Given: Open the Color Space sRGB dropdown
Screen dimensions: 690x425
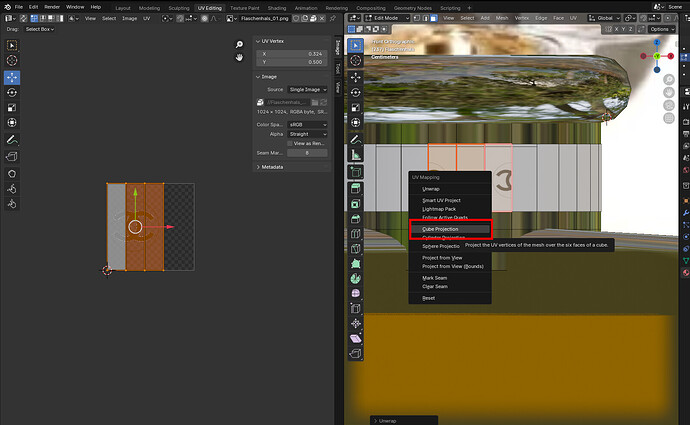Looking at the screenshot, I should point(308,125).
